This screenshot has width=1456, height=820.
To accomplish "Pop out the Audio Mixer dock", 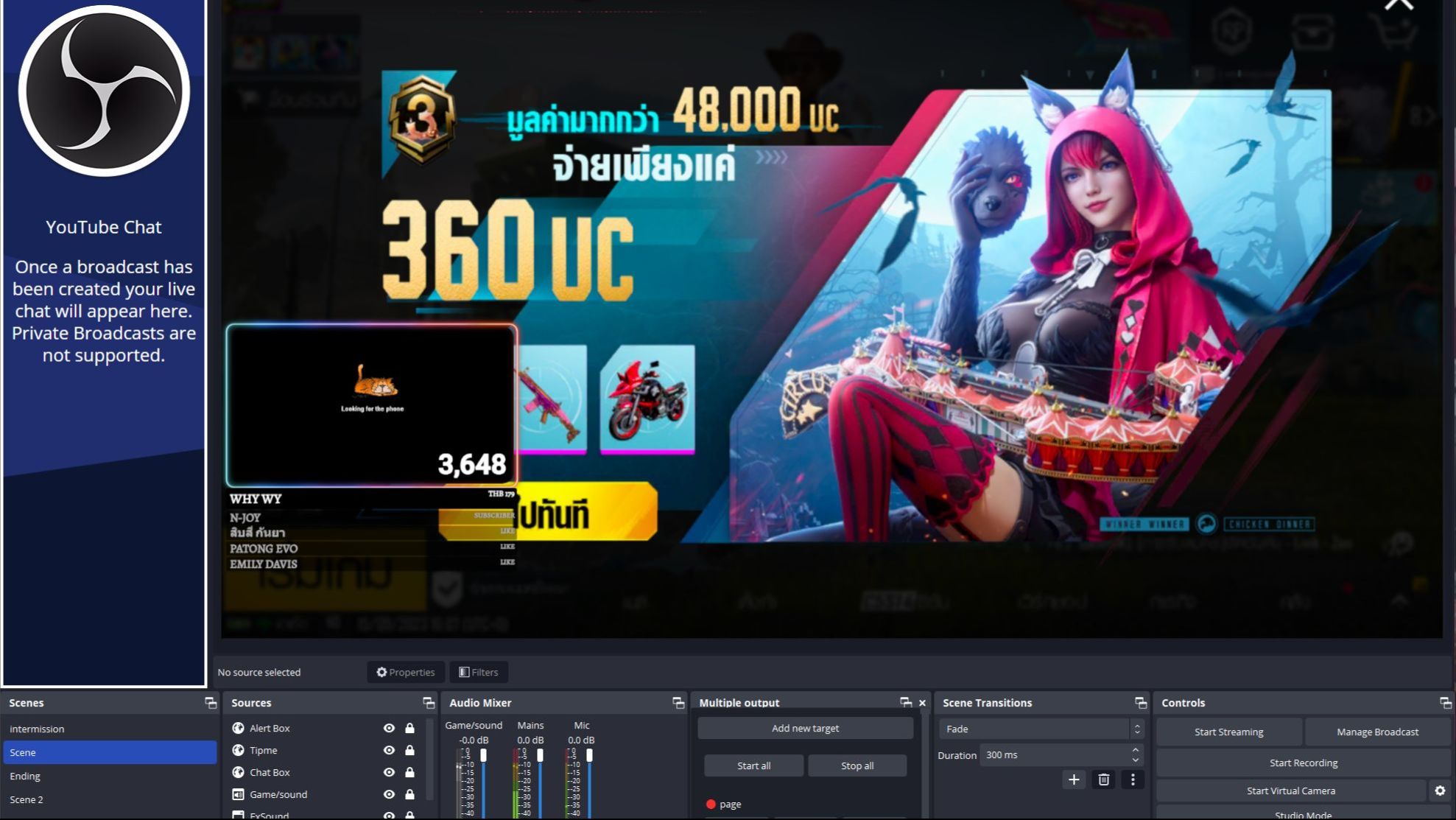I will pos(678,703).
